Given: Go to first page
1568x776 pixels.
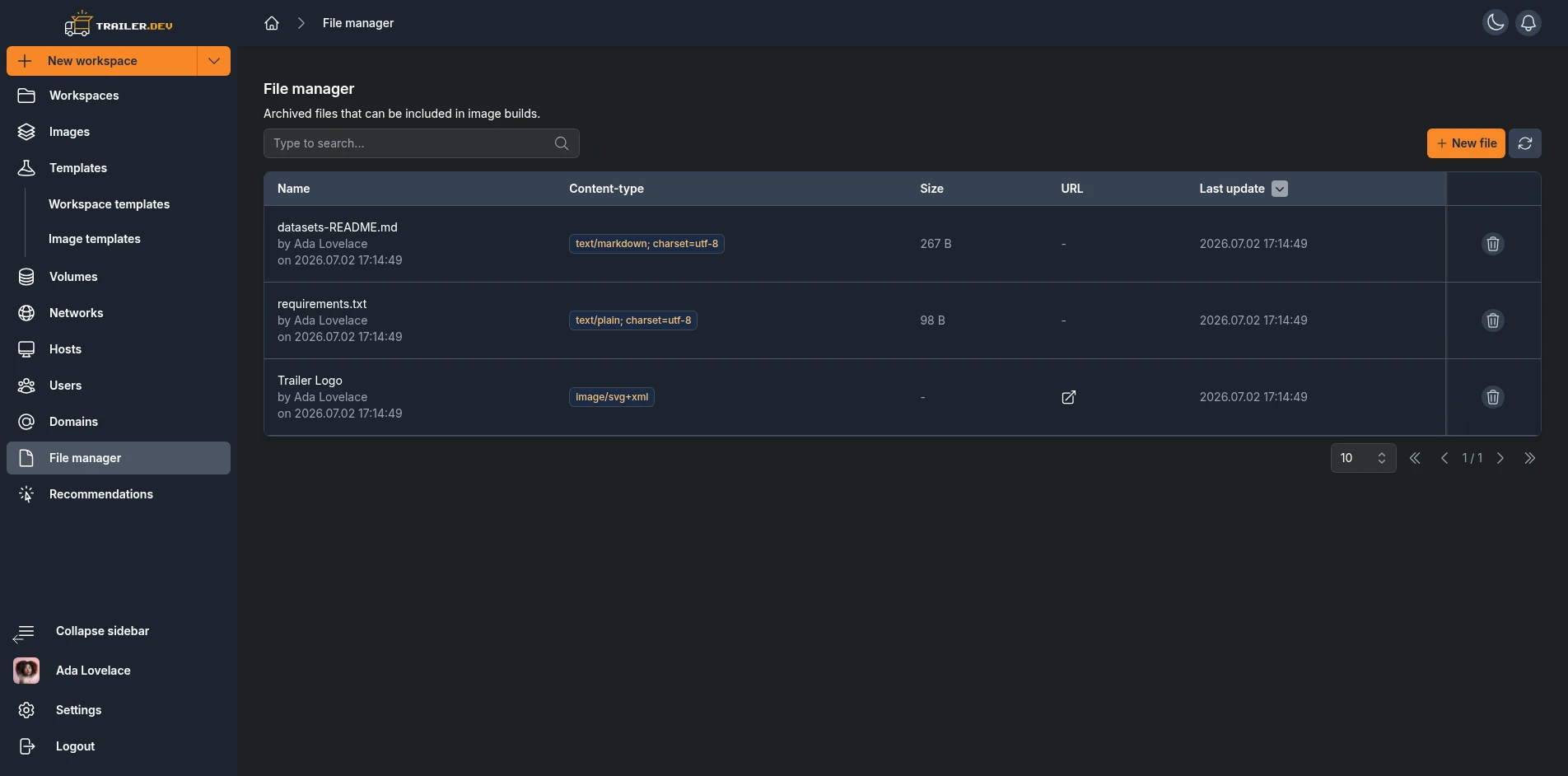Looking at the screenshot, I should point(1415,458).
